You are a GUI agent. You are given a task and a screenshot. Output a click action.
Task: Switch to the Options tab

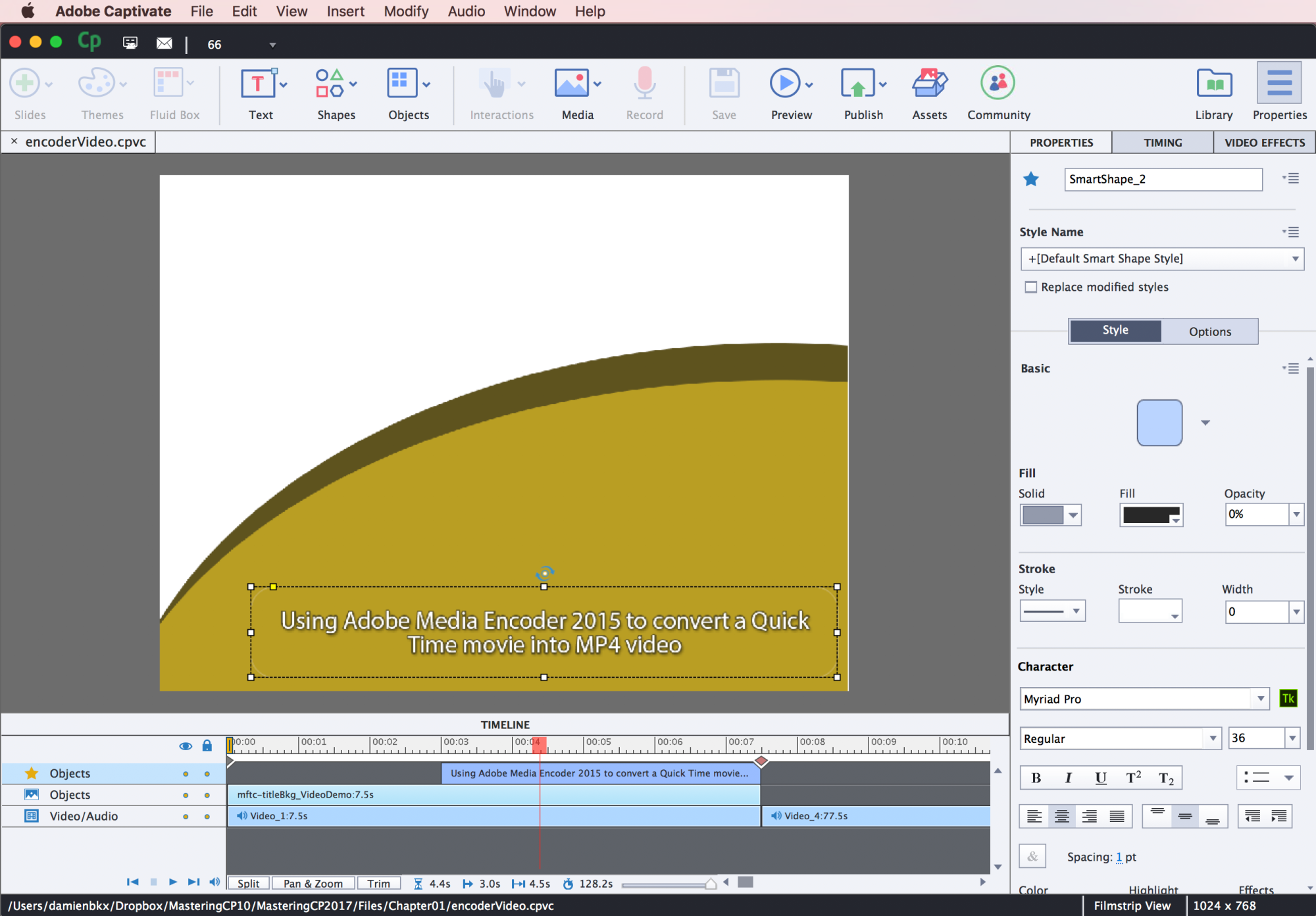1209,331
